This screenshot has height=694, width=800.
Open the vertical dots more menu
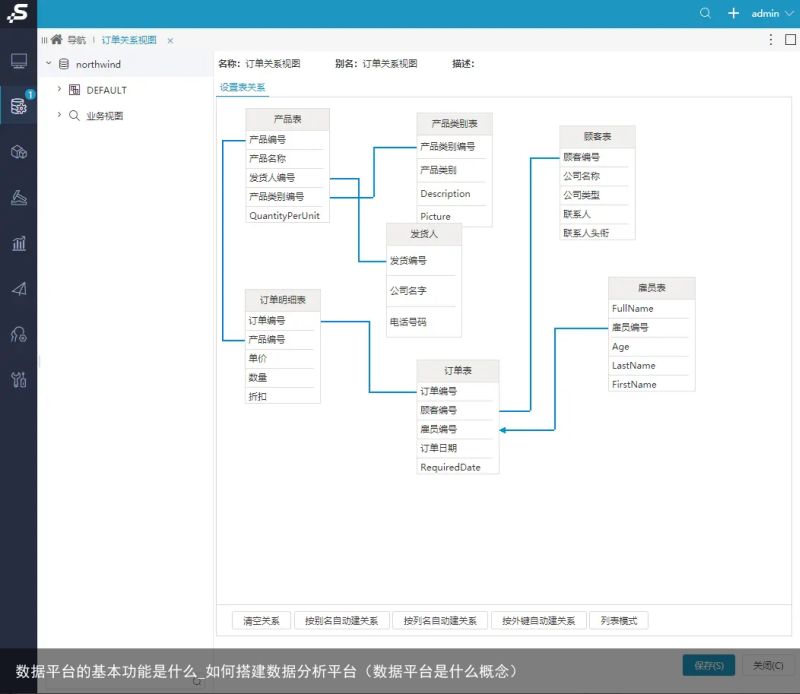[770, 39]
